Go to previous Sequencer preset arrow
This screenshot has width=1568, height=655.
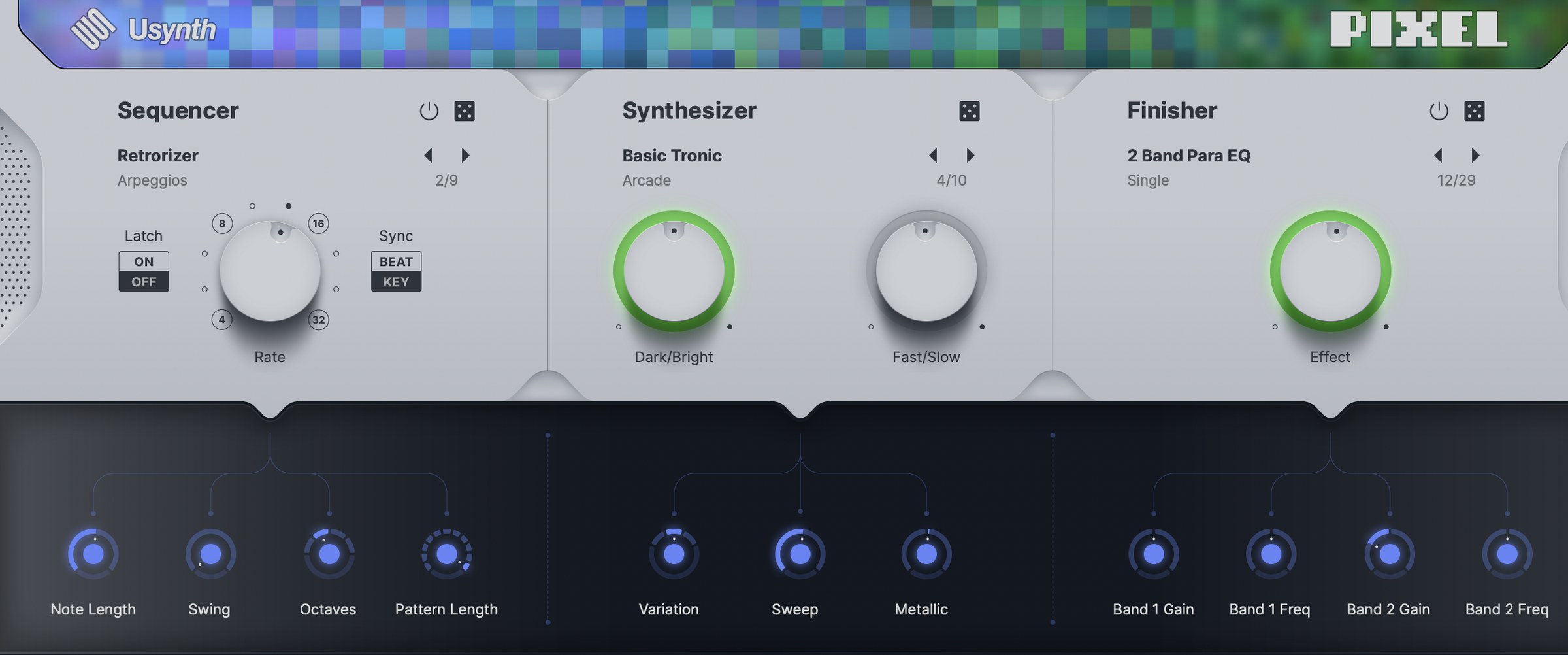[429, 155]
